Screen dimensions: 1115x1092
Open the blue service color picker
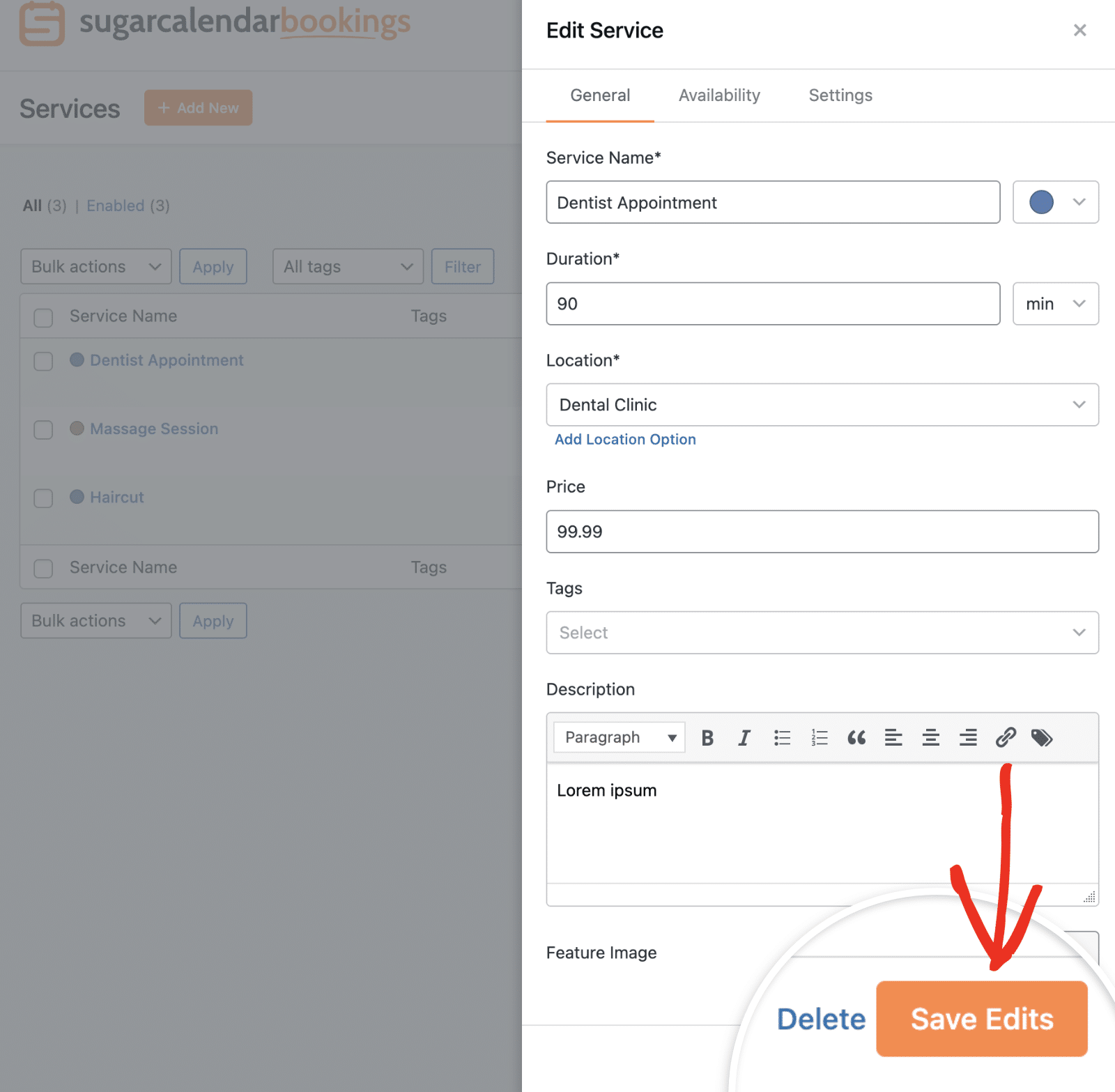click(1055, 202)
